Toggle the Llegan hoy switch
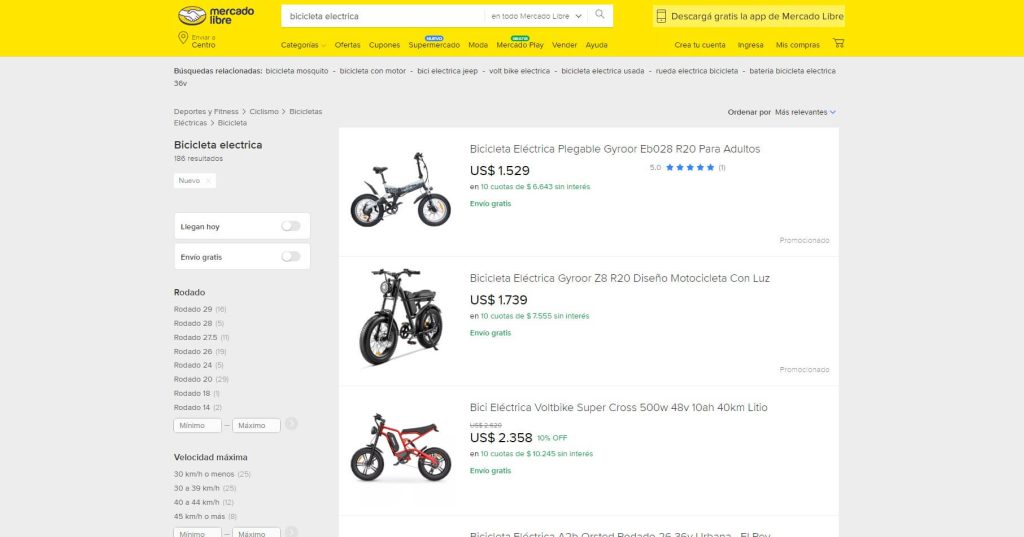The height and width of the screenshot is (537, 1024). 290,226
